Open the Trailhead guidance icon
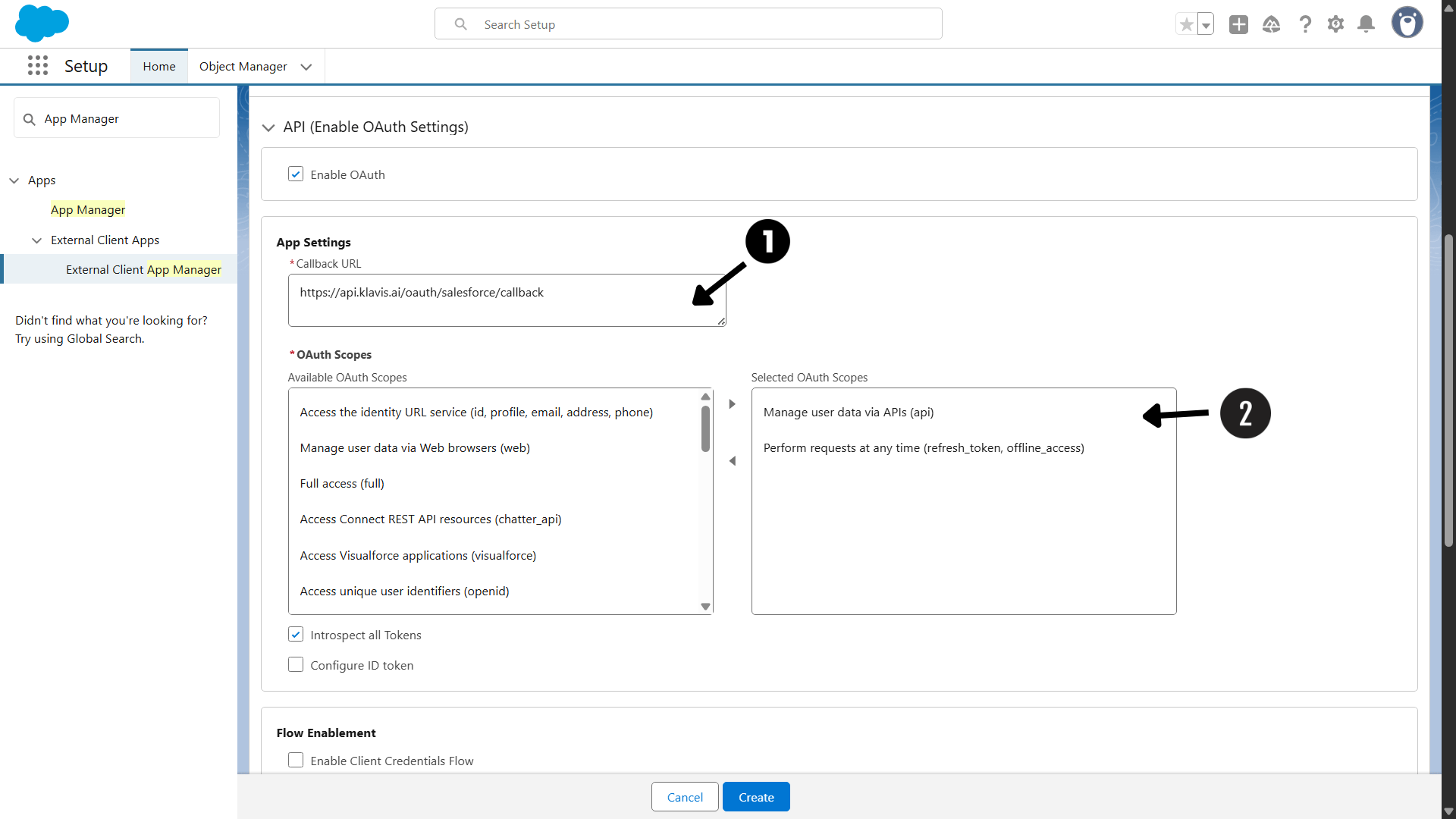This screenshot has height=819, width=1456. [x=1272, y=24]
